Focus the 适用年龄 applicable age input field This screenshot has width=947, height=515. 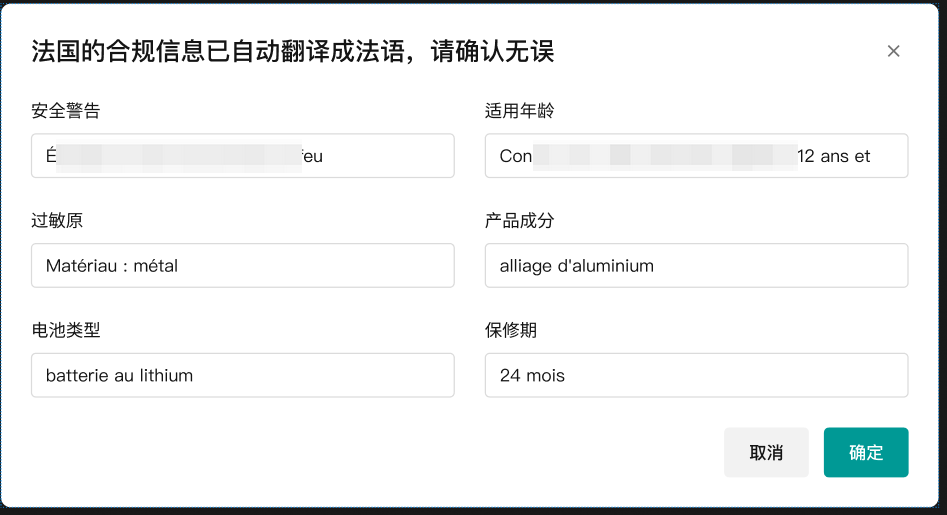click(x=696, y=156)
